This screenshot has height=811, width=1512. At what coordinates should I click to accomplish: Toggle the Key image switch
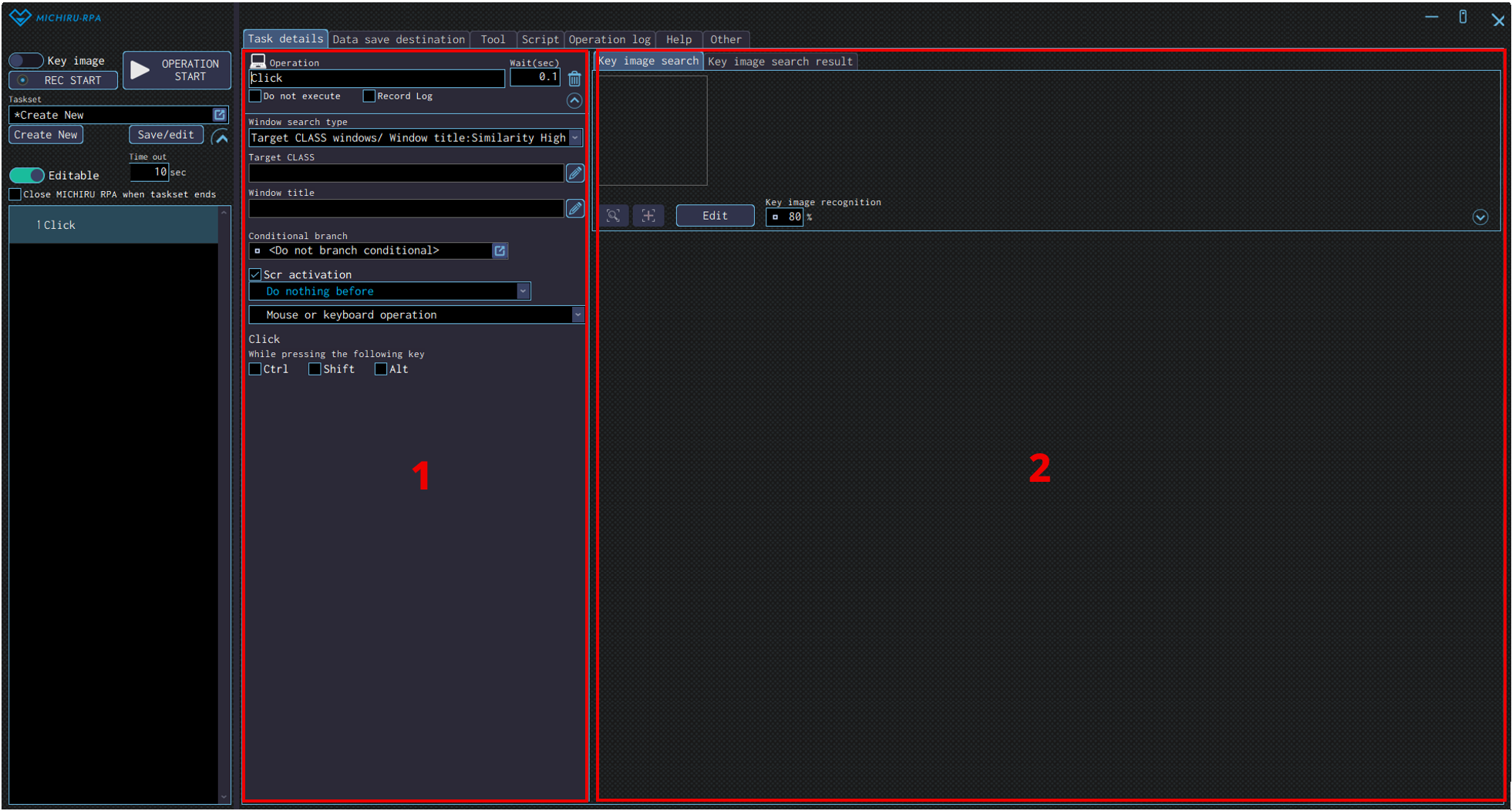[26, 61]
